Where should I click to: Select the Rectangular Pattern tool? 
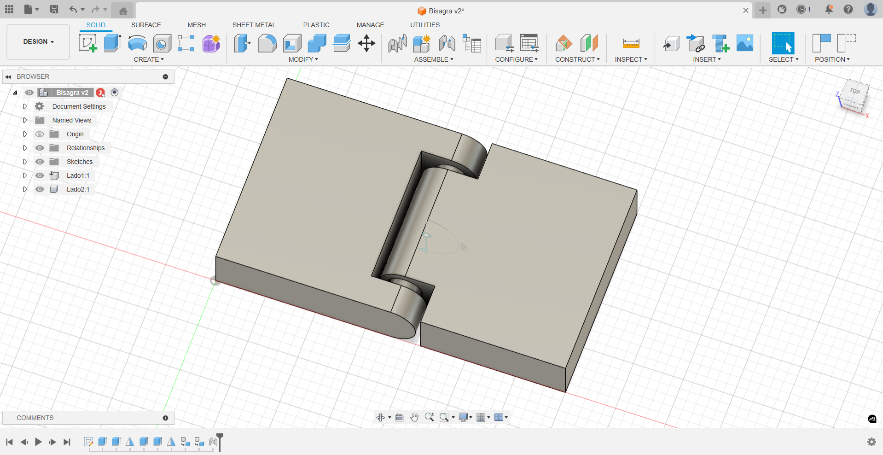(x=186, y=43)
